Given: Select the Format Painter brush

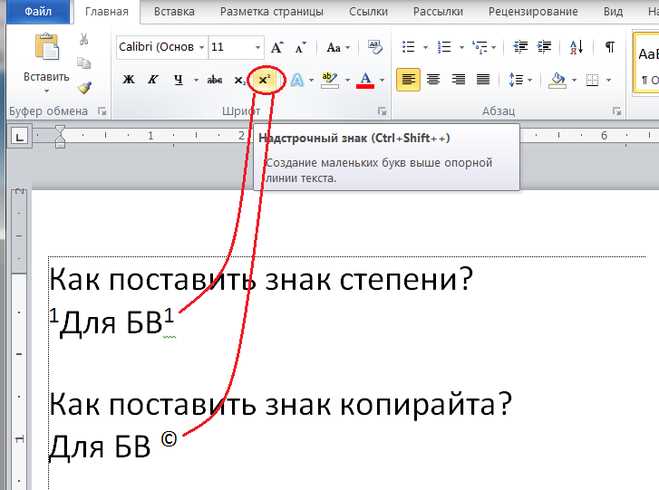Looking at the screenshot, I should tap(84, 87).
